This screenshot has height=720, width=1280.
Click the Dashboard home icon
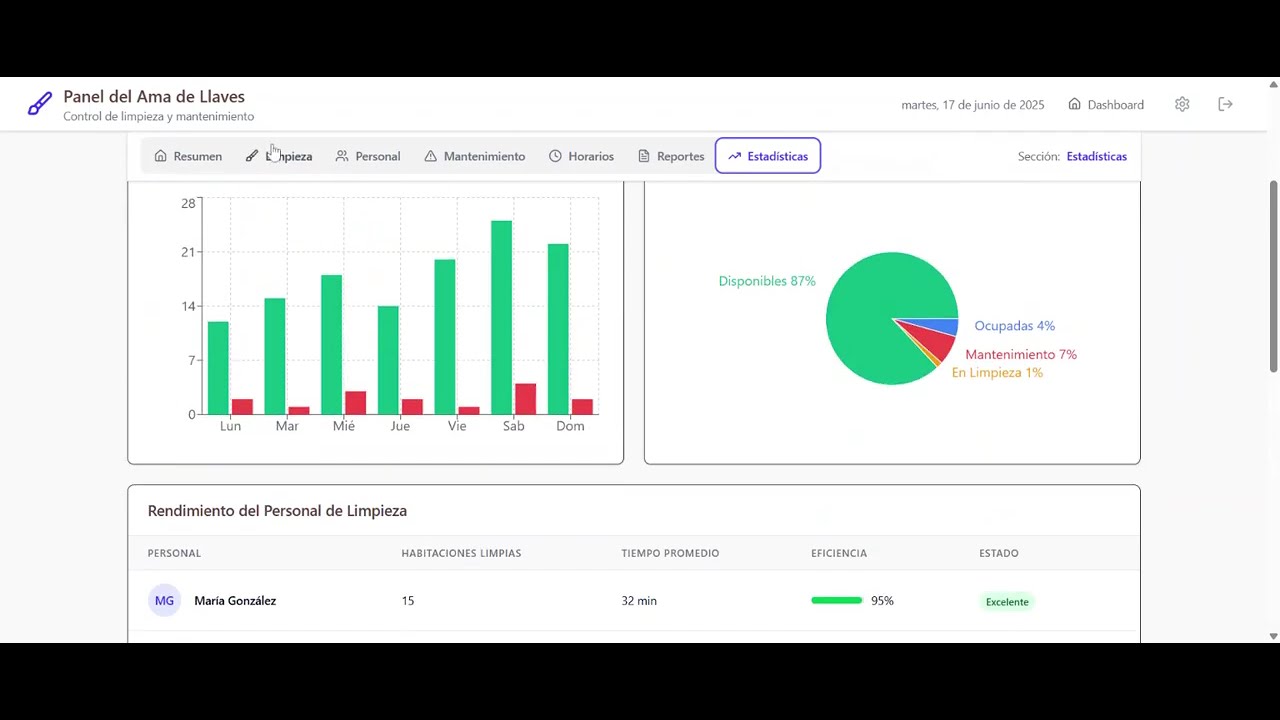click(1074, 104)
